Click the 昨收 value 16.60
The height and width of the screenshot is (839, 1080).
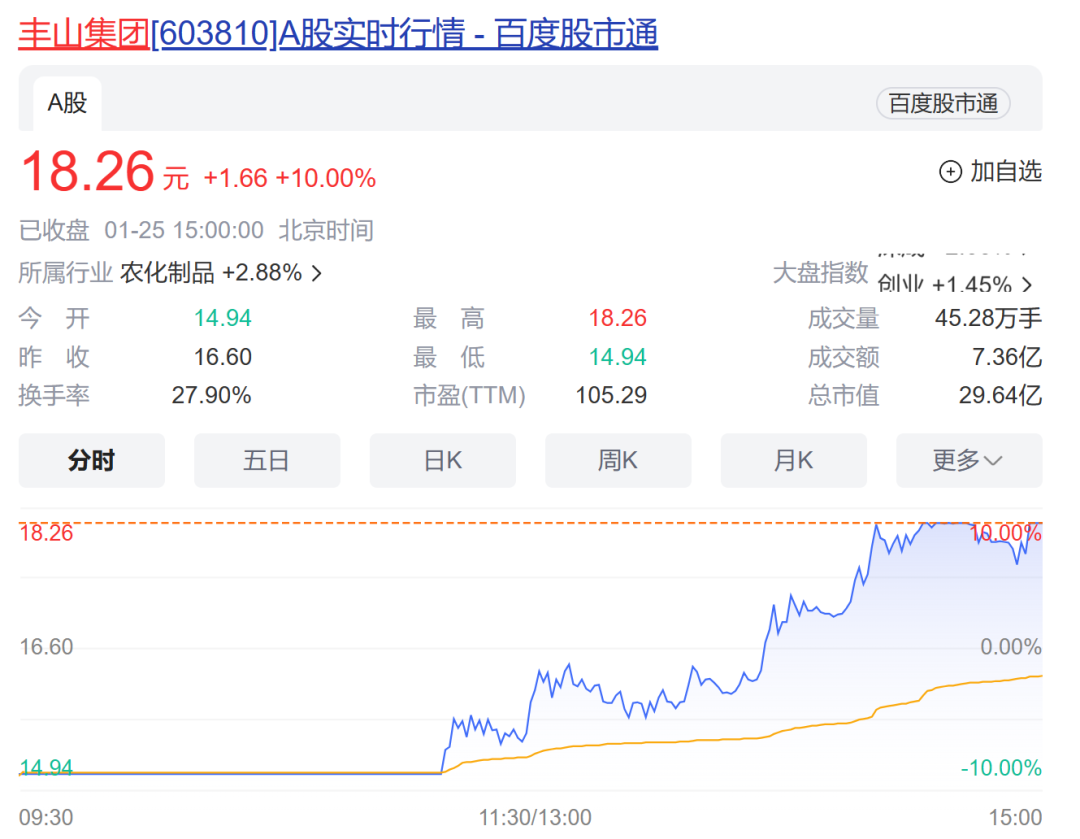pyautogui.click(x=222, y=357)
